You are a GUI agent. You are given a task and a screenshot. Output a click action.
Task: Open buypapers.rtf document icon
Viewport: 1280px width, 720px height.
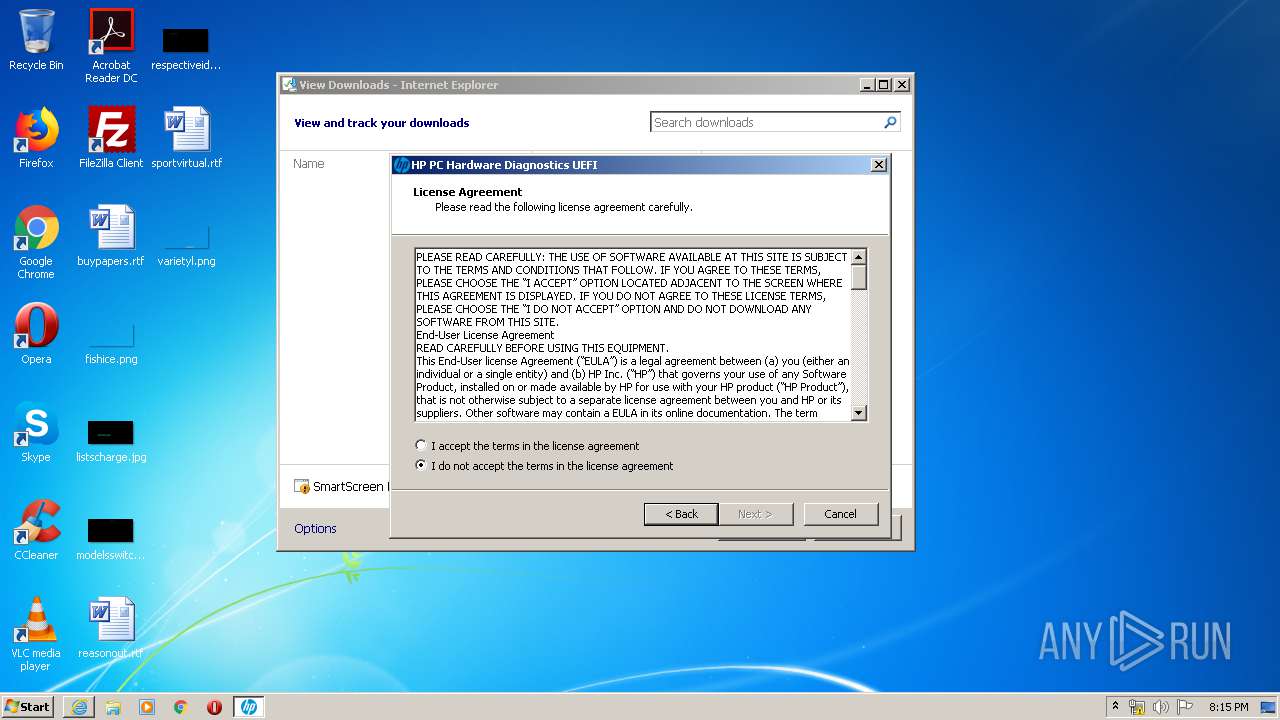tap(111, 236)
